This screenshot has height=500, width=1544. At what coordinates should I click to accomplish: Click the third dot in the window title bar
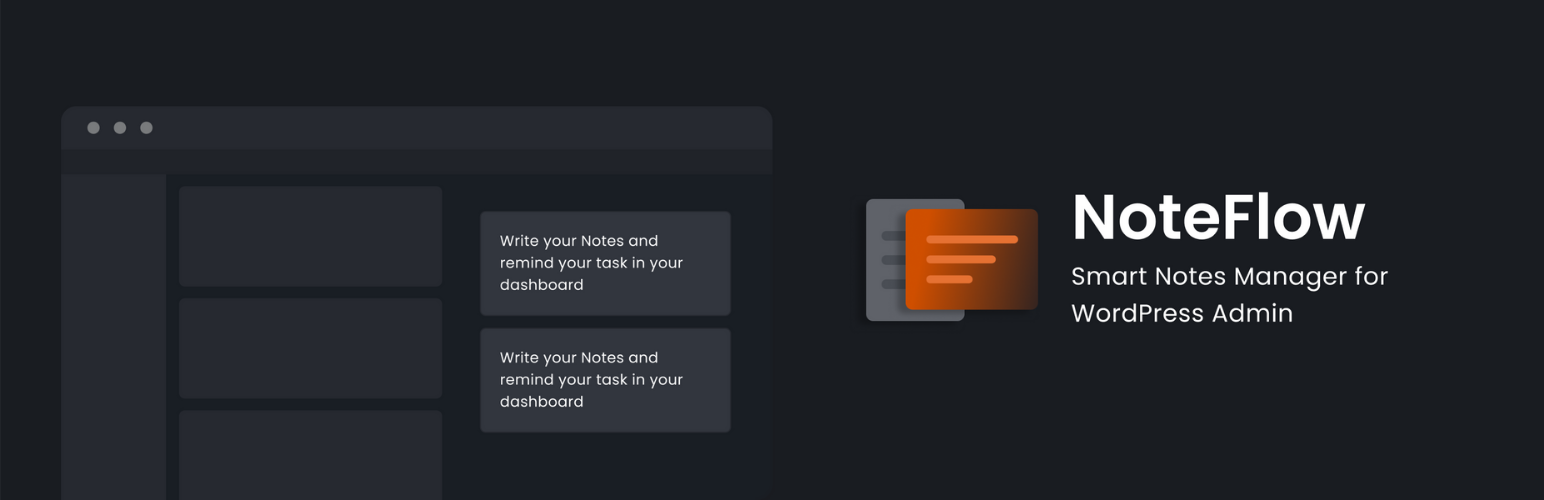pos(146,128)
